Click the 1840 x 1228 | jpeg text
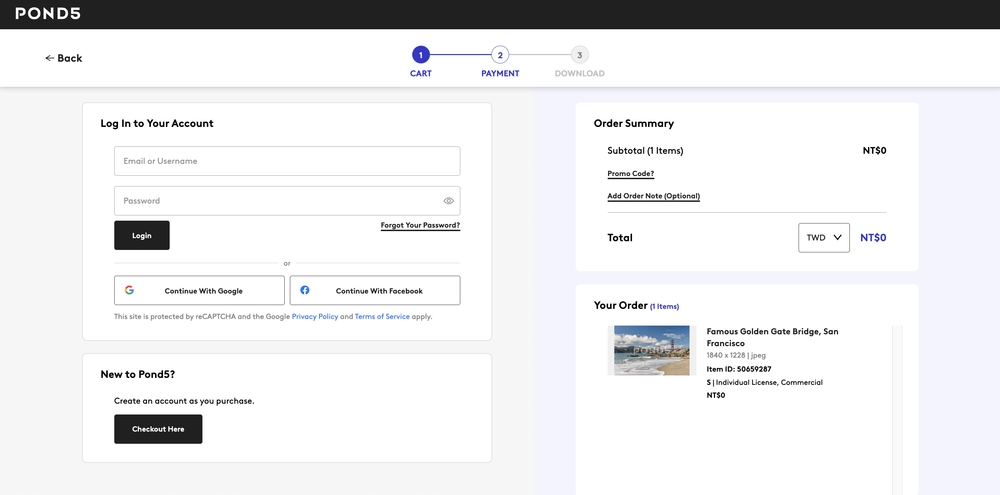Image resolution: width=1000 pixels, height=495 pixels. pyautogui.click(x=736, y=355)
